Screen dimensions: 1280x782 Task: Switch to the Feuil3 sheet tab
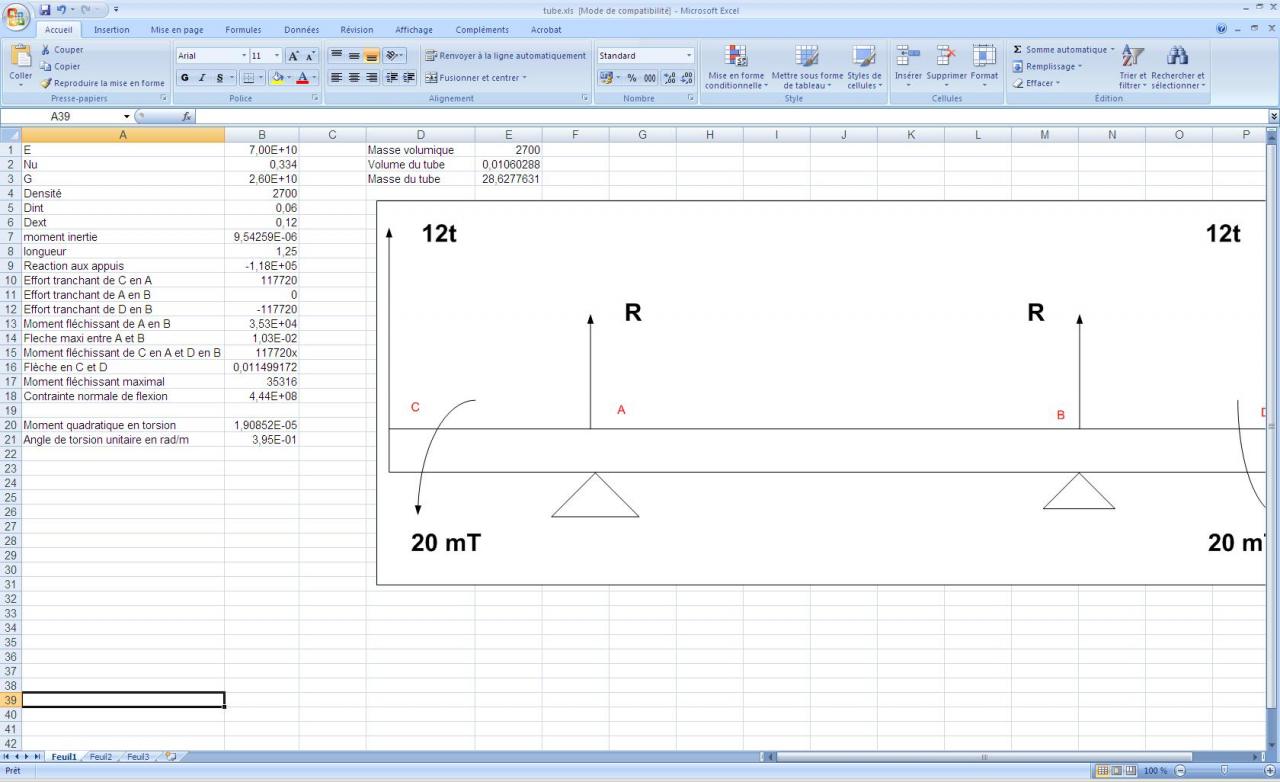tap(138, 757)
